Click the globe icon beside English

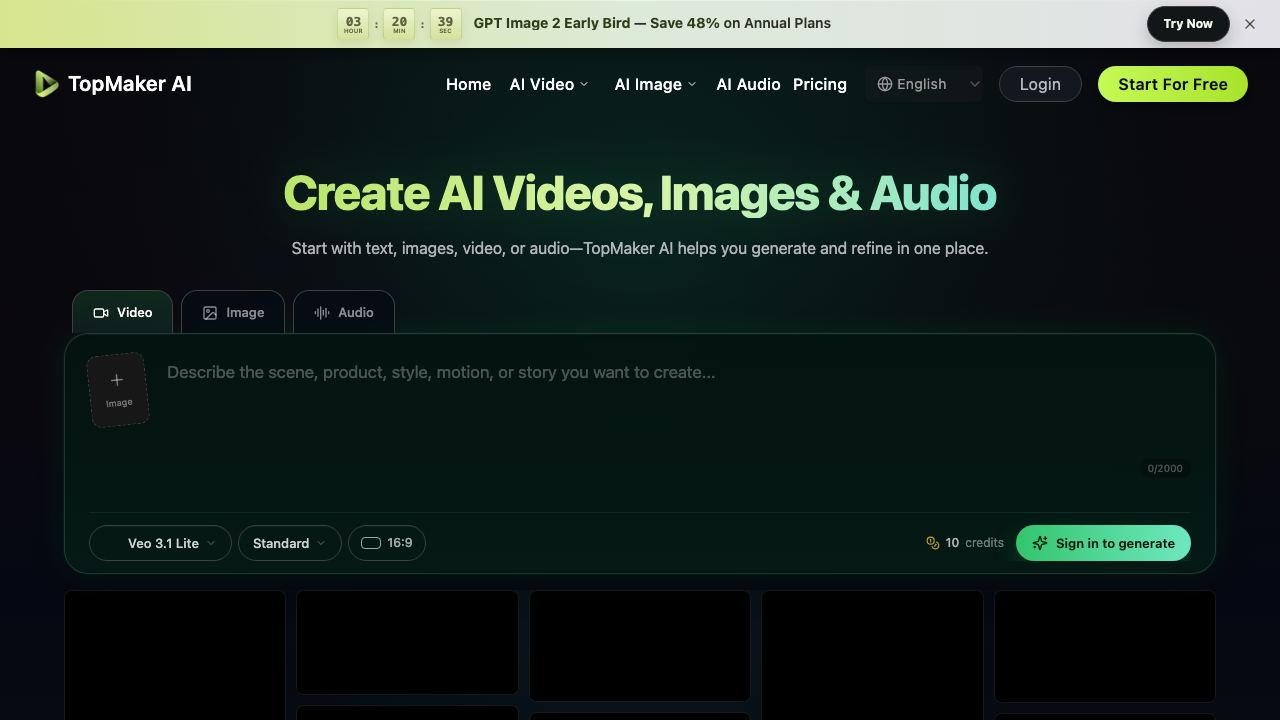[x=885, y=84]
